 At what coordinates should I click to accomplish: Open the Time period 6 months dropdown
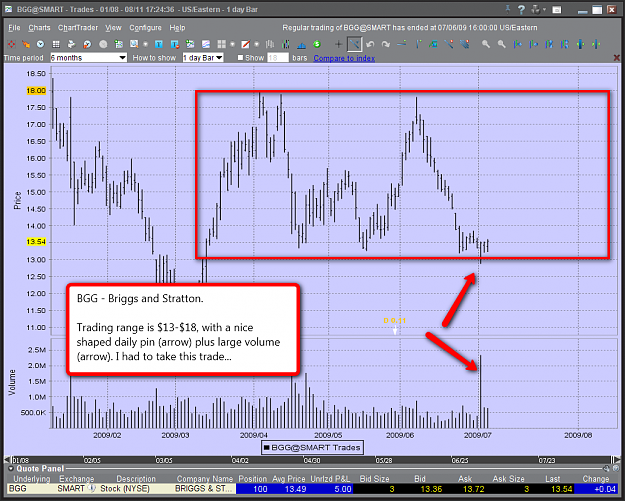coord(88,58)
